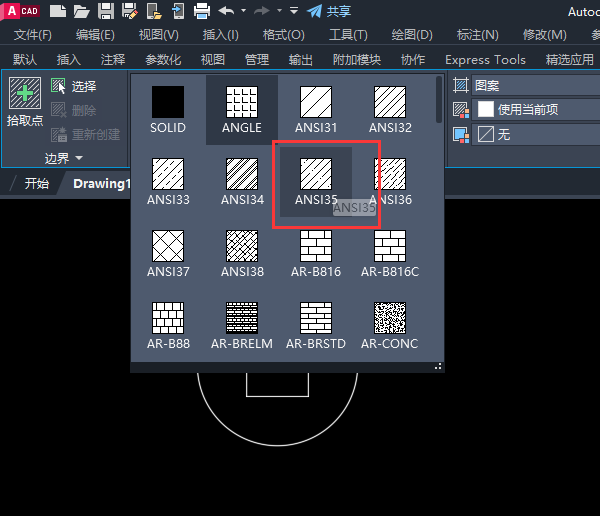Select the ANSI37 crosshatch pattern
This screenshot has width=600, height=516.
click(x=168, y=246)
